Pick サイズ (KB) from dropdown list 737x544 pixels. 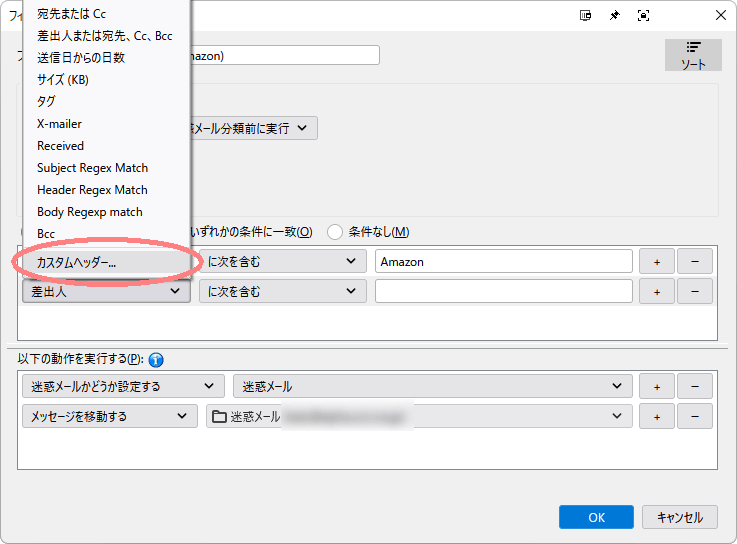[107, 79]
